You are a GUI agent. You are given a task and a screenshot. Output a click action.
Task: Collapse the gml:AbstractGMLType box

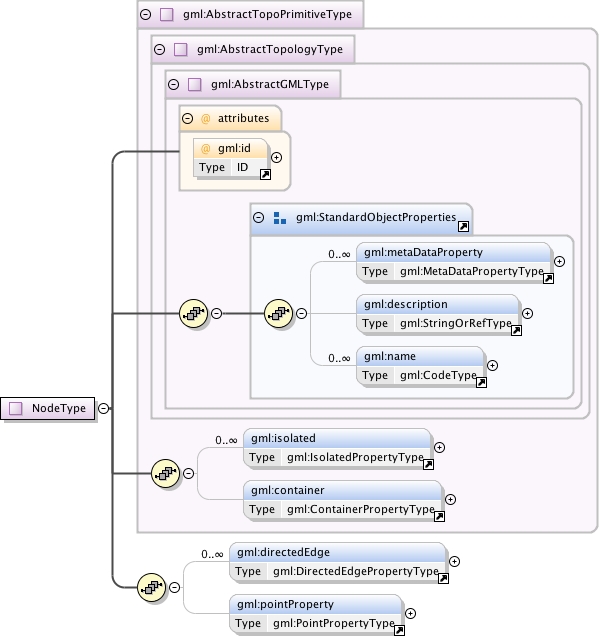click(x=174, y=85)
